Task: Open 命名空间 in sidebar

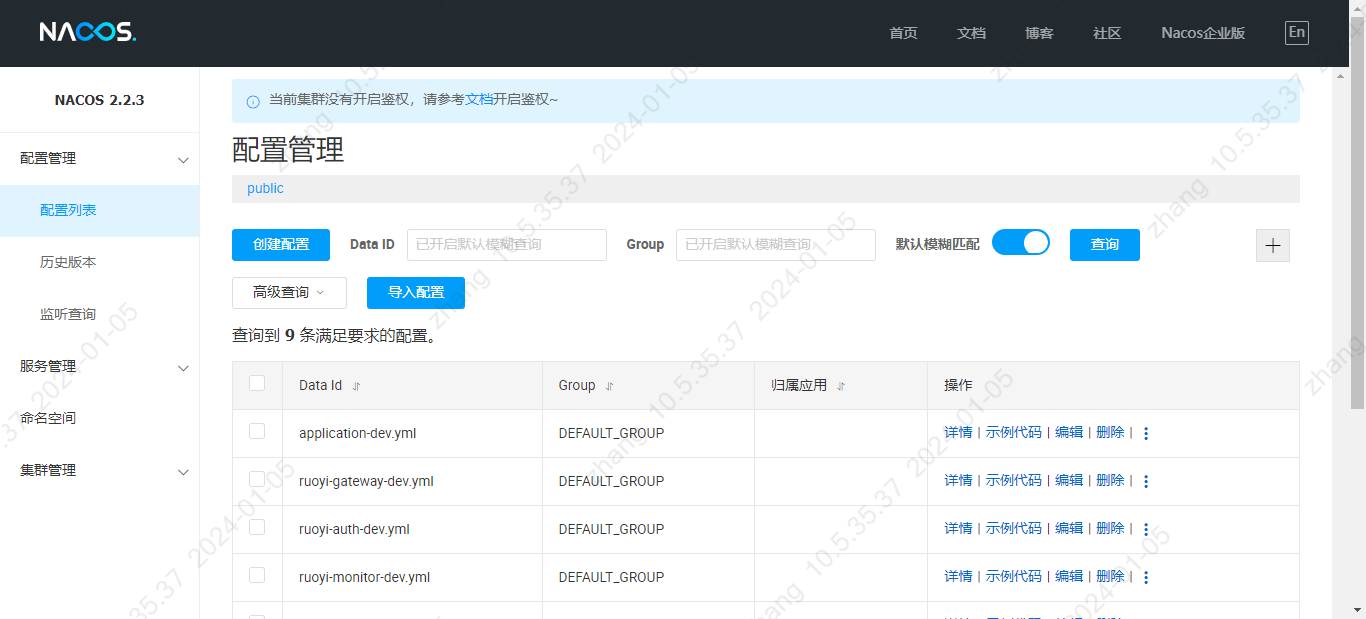Action: (100, 419)
